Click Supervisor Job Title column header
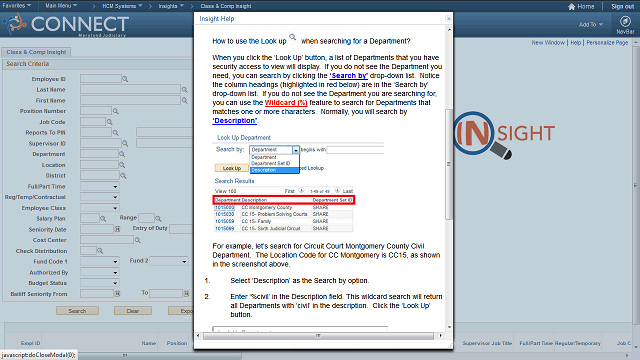The height and width of the screenshot is (360, 640). click(487, 343)
